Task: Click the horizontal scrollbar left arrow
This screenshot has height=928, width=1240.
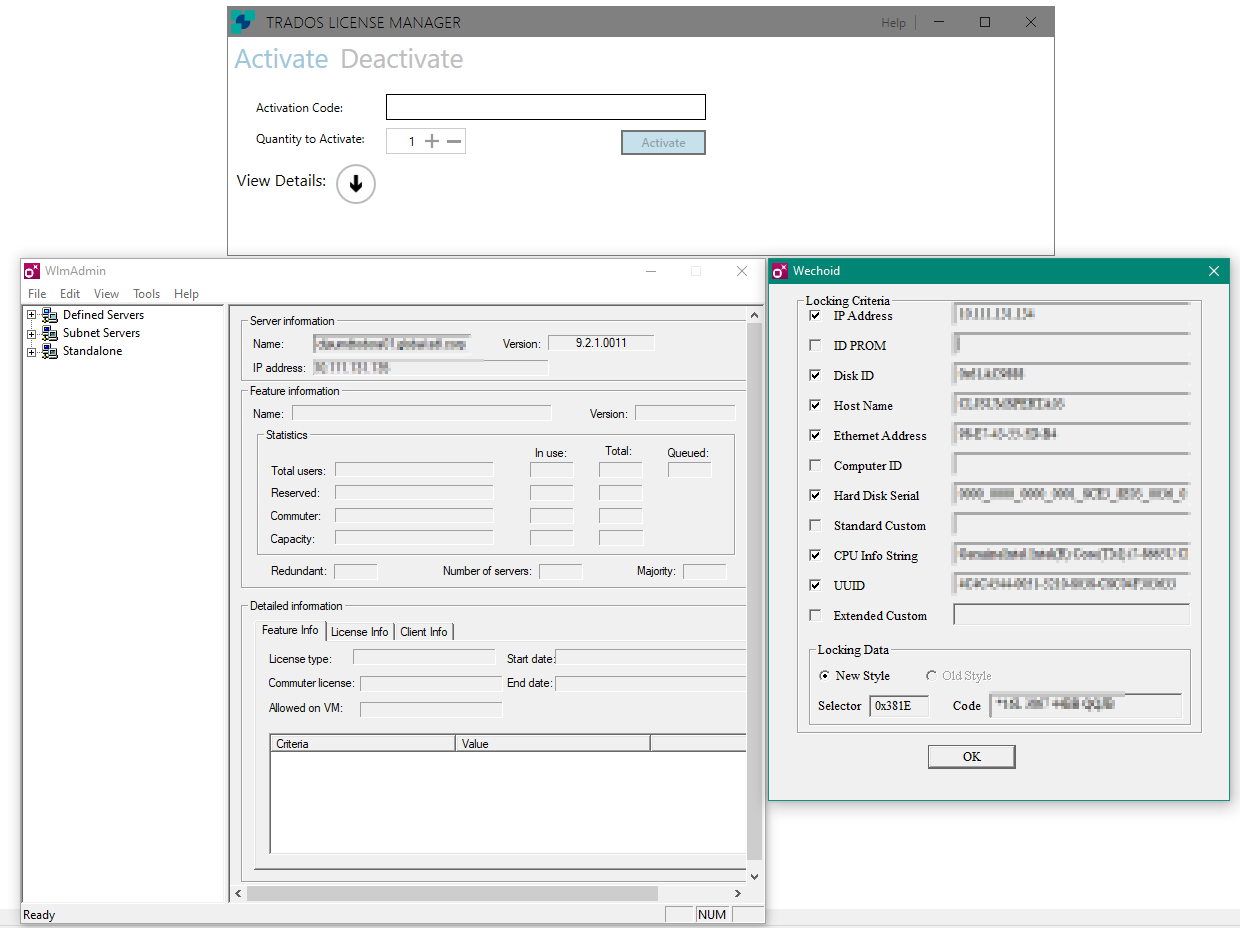Action: (238, 893)
